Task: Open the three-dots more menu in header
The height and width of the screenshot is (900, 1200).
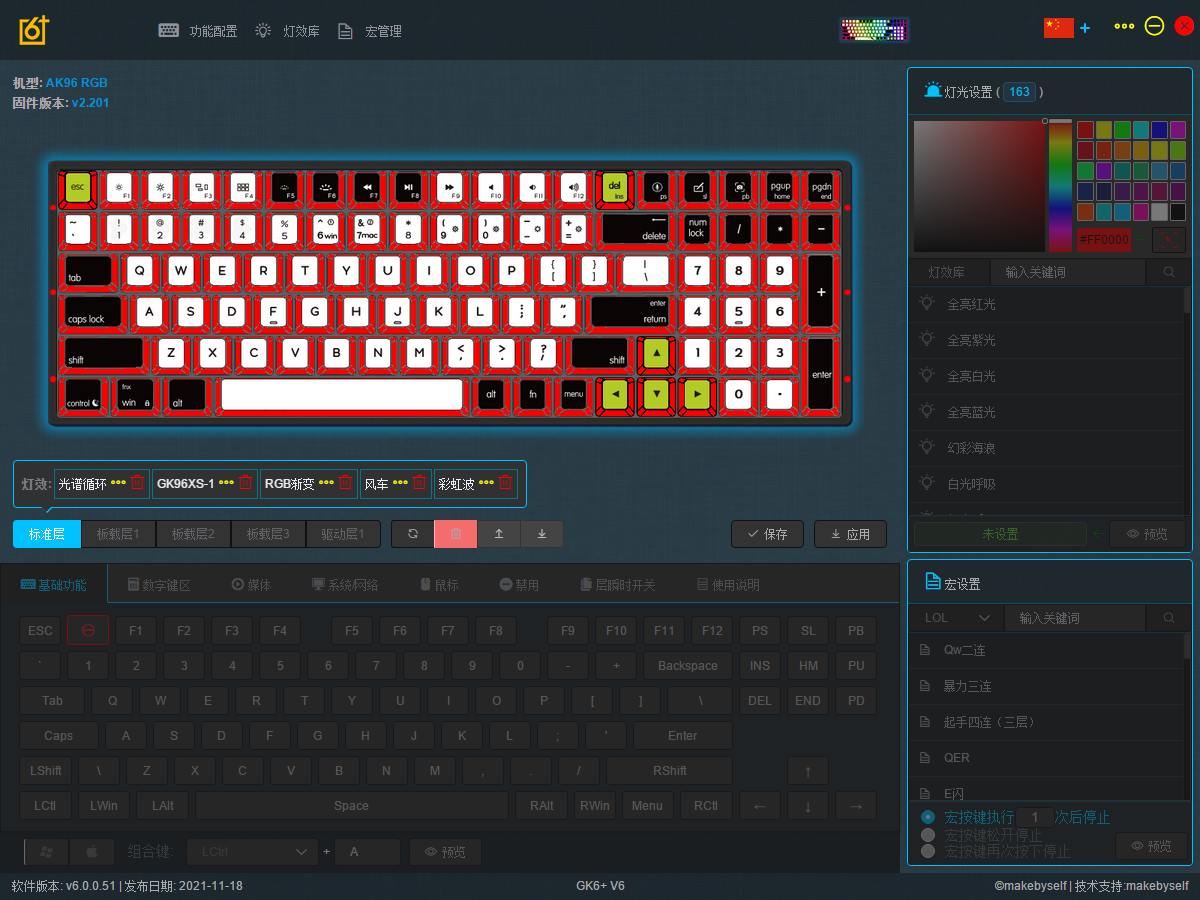Action: tap(1124, 27)
